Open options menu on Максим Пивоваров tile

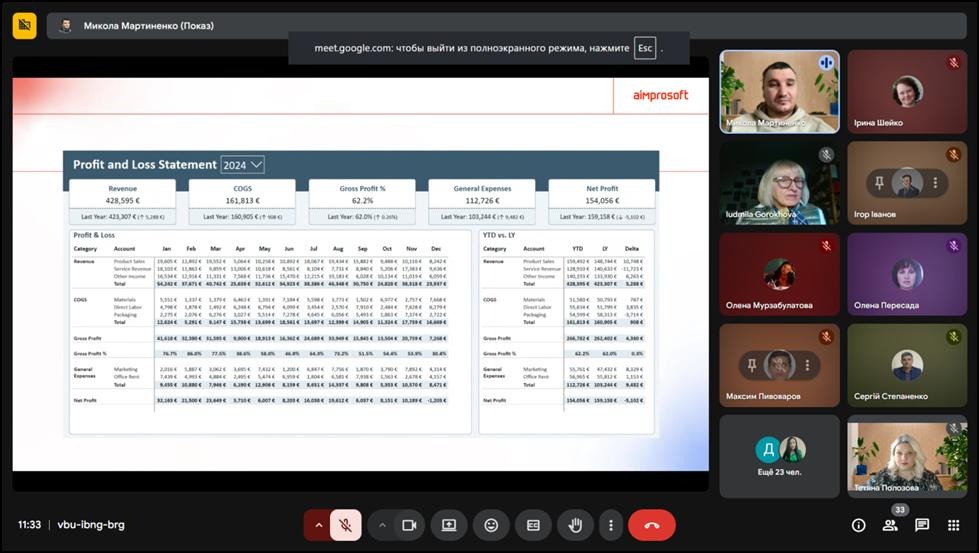pos(807,366)
